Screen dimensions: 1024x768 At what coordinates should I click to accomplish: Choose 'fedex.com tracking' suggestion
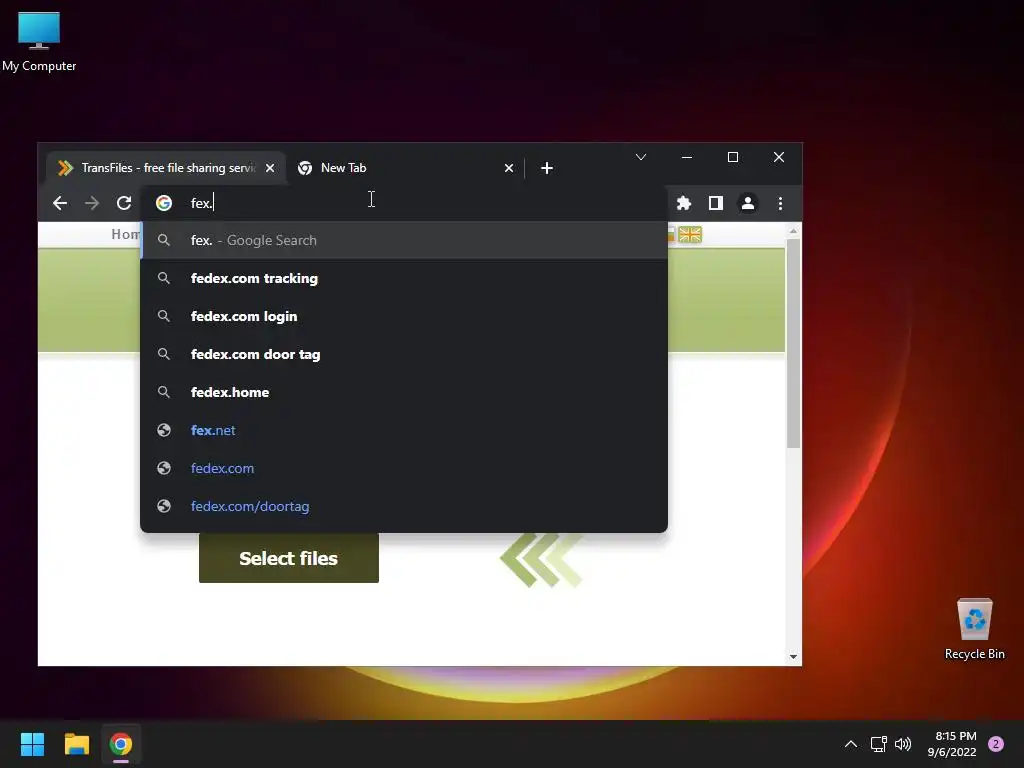tap(404, 278)
